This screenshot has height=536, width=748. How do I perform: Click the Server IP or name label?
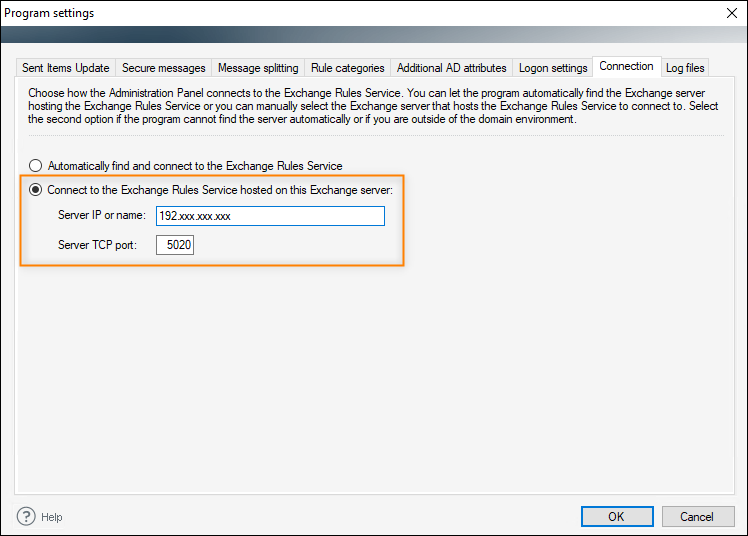(x=102, y=215)
